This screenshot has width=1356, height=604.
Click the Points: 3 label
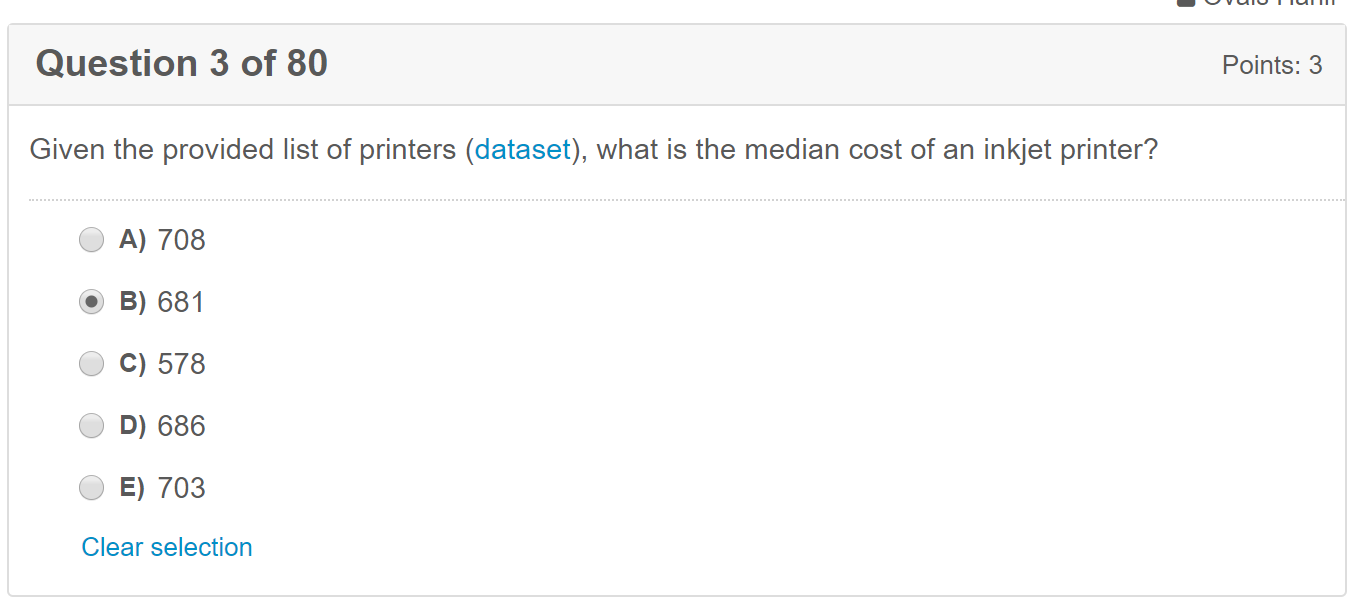[x=1273, y=64]
